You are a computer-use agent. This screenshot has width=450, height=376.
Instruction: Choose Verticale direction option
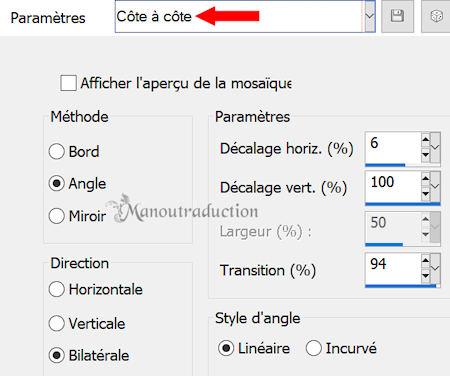56,323
